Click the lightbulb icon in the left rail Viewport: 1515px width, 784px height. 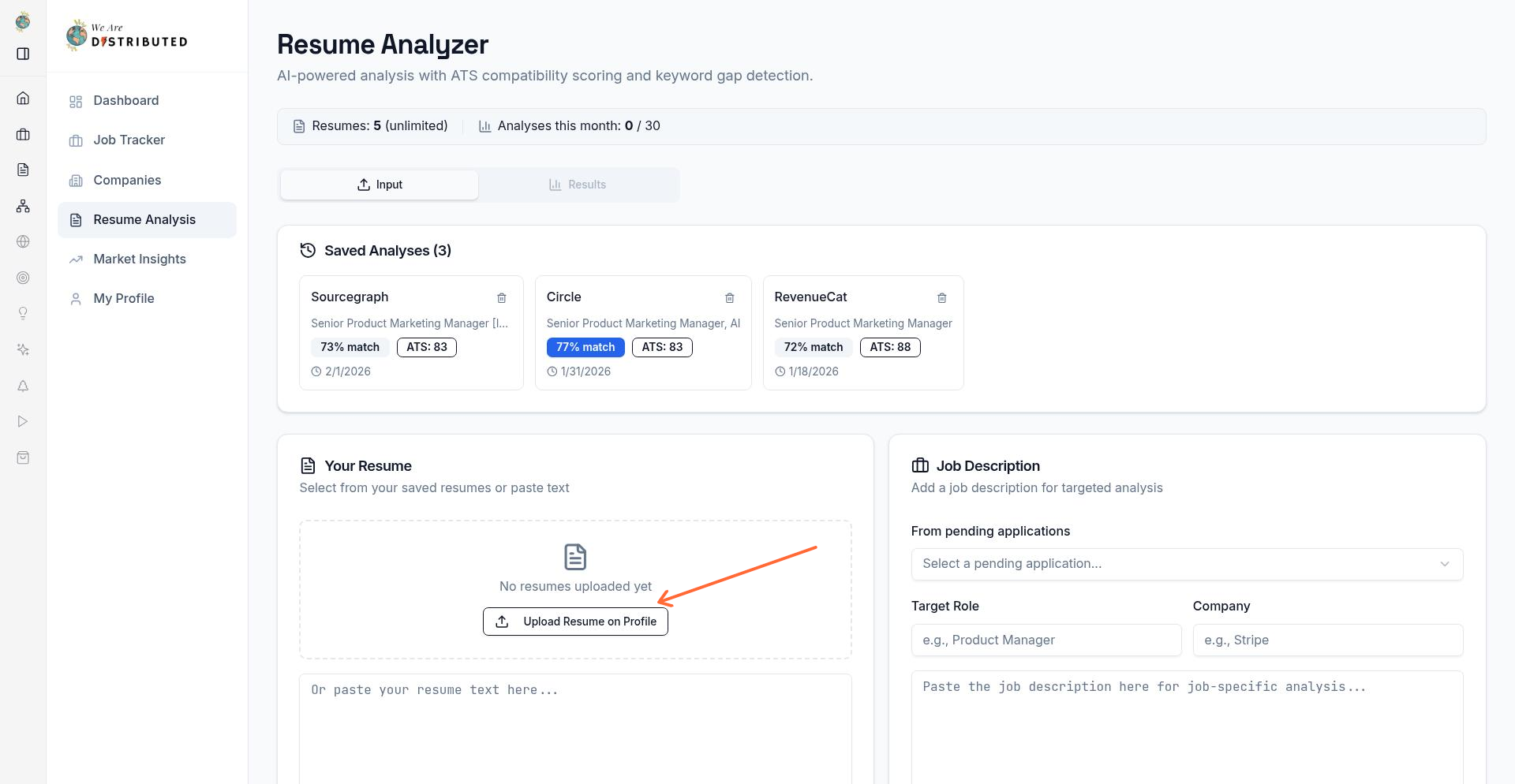(x=23, y=313)
